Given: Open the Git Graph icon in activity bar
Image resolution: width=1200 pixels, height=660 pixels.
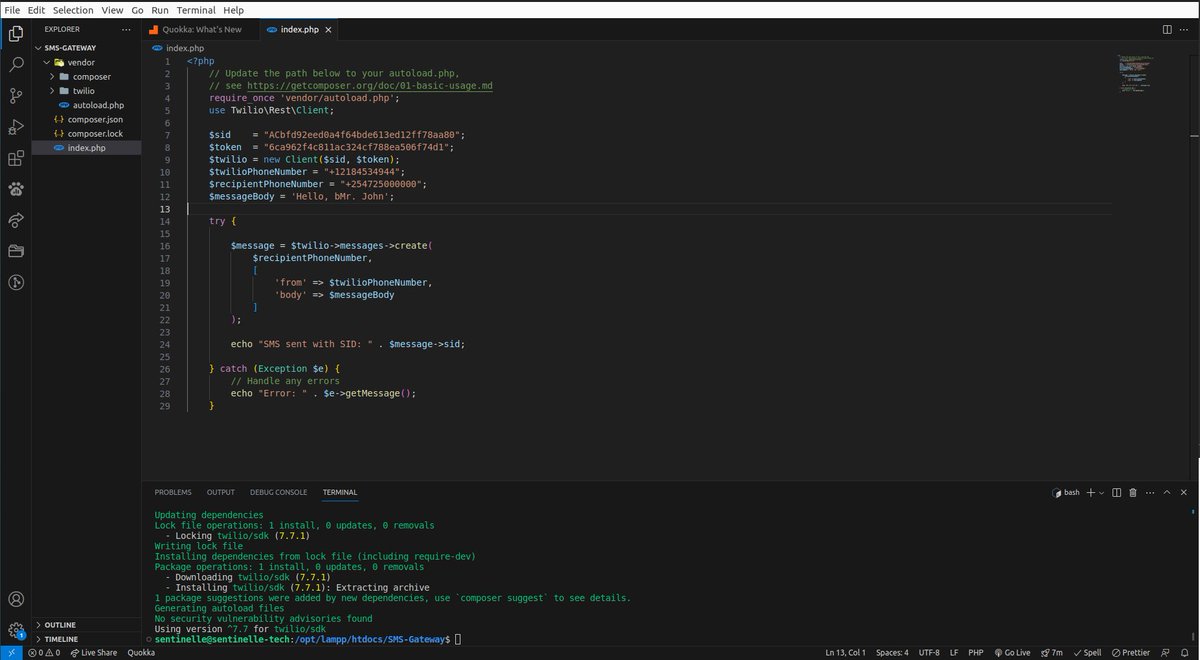Looking at the screenshot, I should coord(16,282).
